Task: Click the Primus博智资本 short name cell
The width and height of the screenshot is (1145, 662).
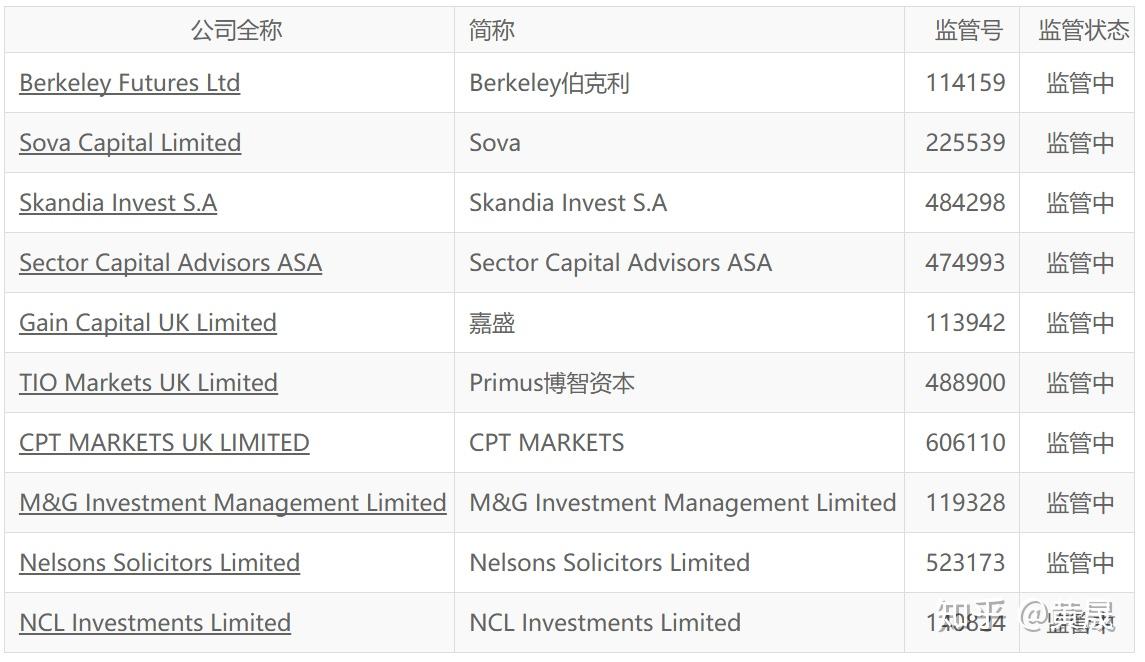Action: [552, 383]
